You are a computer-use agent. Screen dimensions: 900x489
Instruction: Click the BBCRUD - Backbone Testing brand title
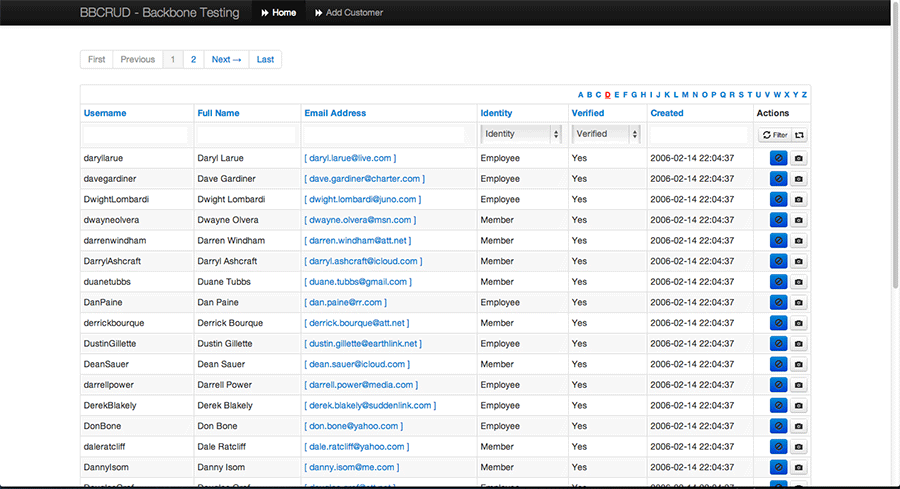pyautogui.click(x=160, y=13)
